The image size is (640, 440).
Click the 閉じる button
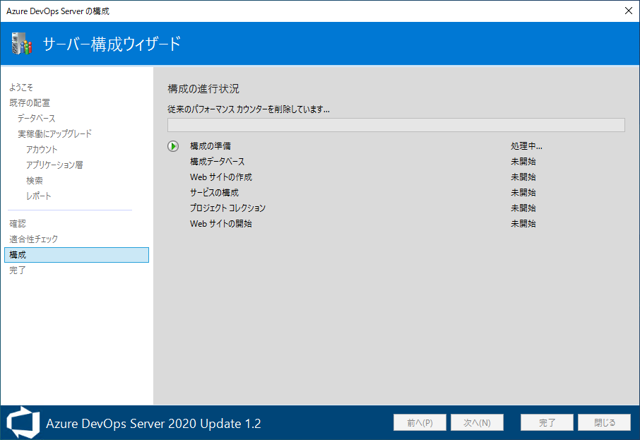604,422
